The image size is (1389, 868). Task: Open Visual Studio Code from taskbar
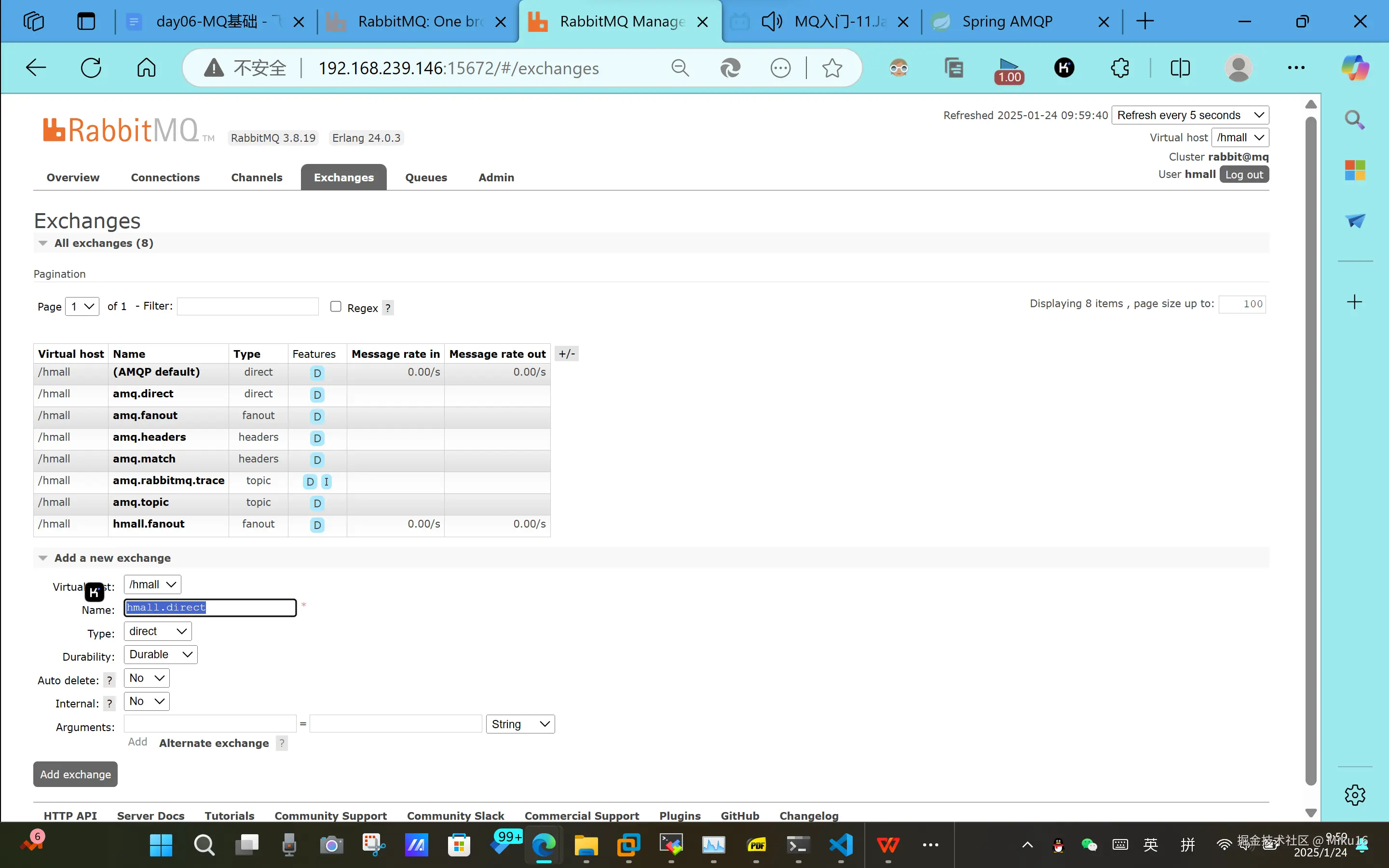[x=842, y=844]
